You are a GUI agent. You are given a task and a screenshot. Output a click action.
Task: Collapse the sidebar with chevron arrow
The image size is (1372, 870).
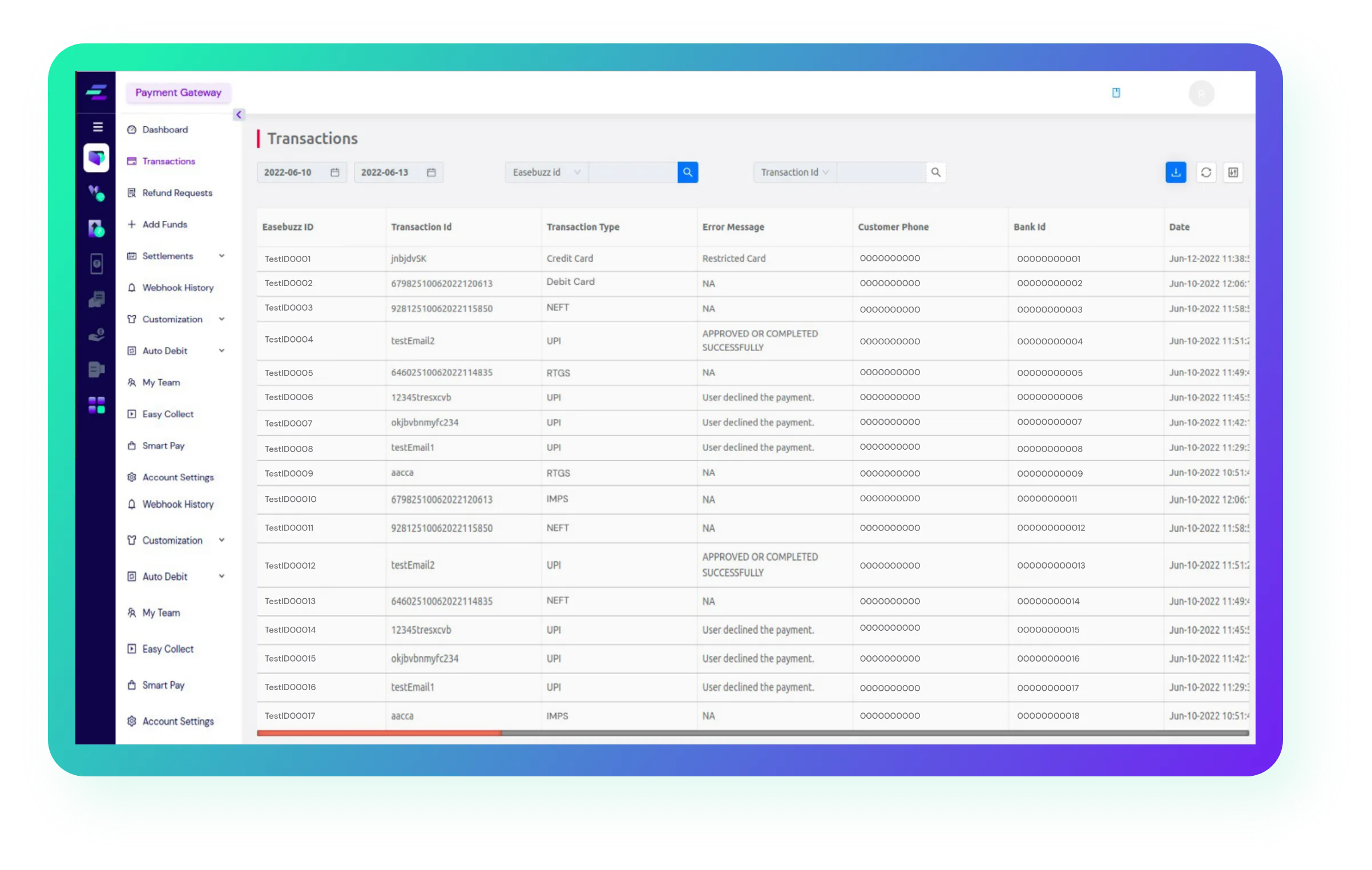(x=239, y=115)
